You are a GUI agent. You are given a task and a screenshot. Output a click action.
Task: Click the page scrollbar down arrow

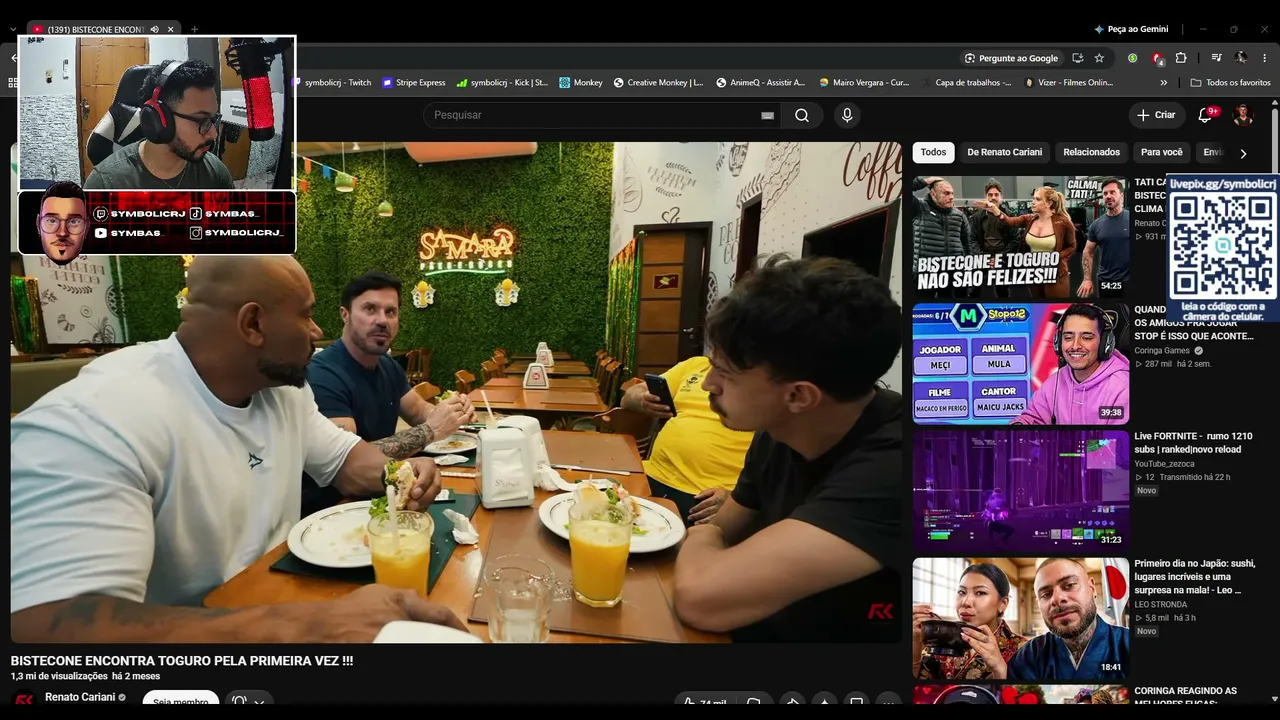coord(1273,699)
